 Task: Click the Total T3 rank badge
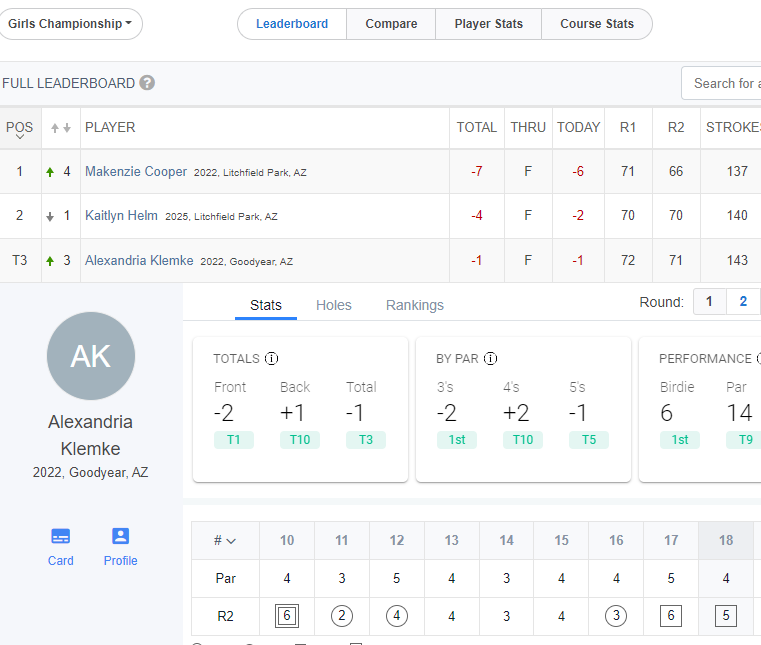tap(365, 440)
